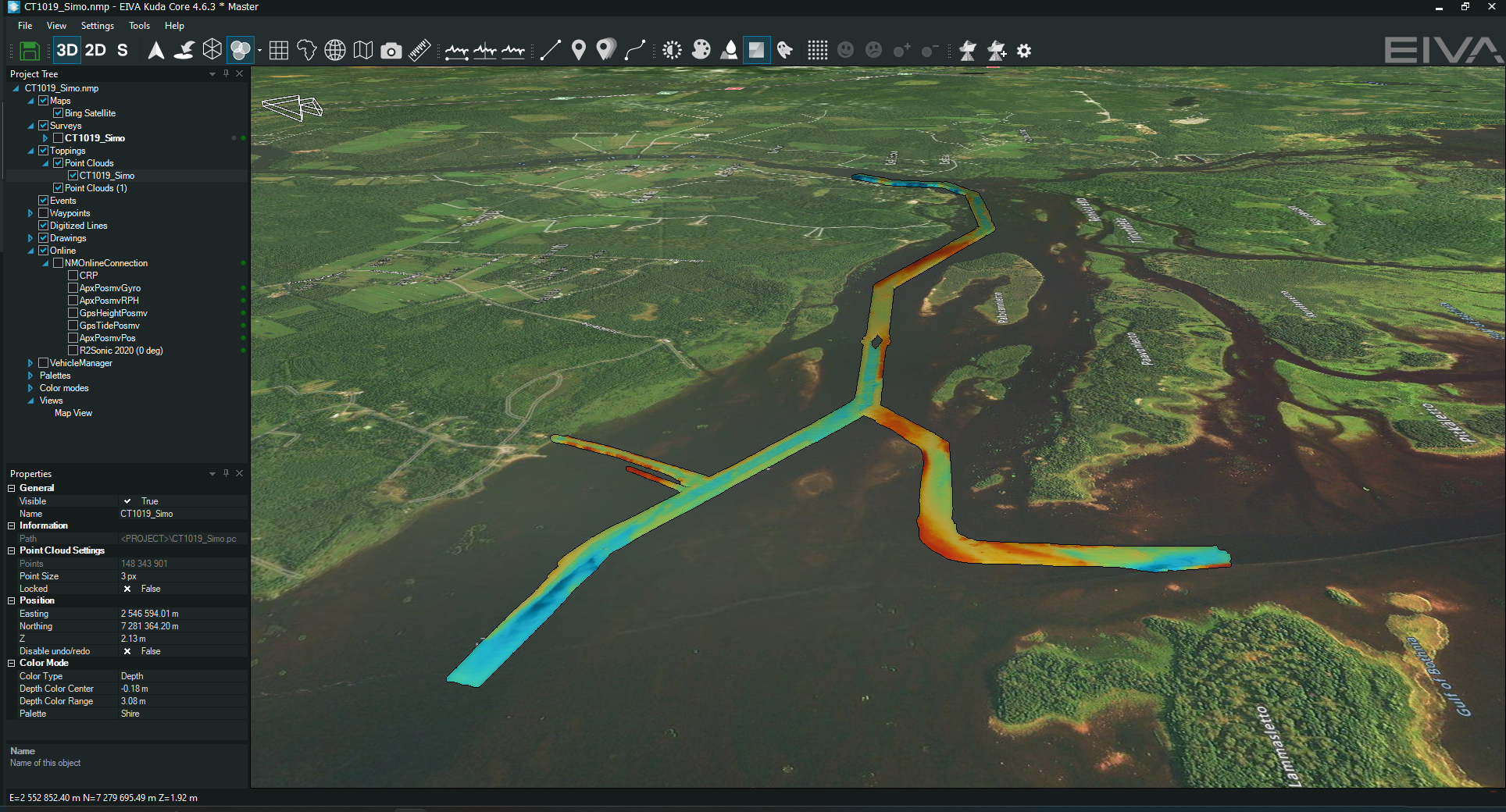Select the draw line tool
Viewport: 1506px width, 812px height.
[x=550, y=51]
